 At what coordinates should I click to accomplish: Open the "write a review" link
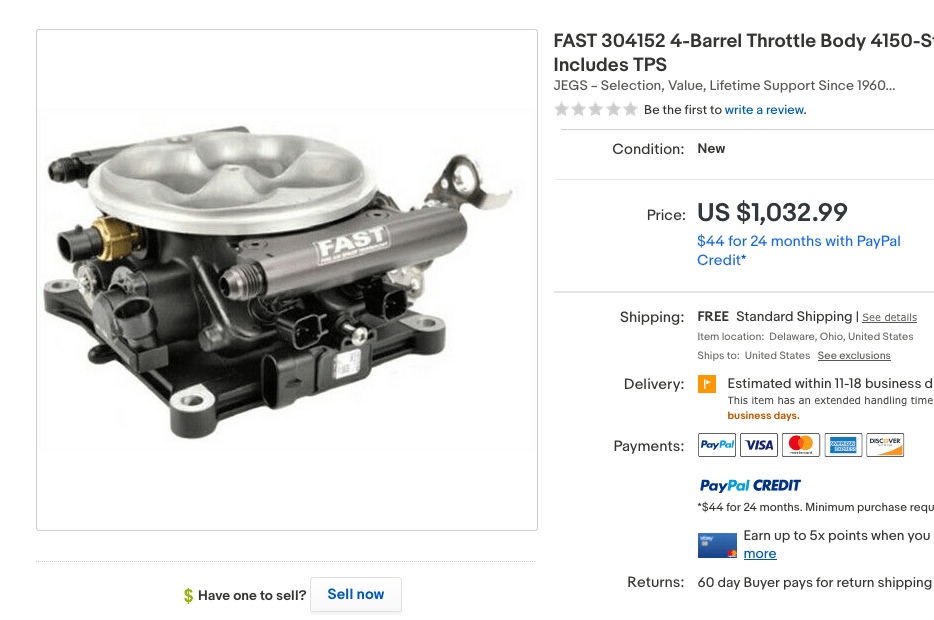point(765,110)
